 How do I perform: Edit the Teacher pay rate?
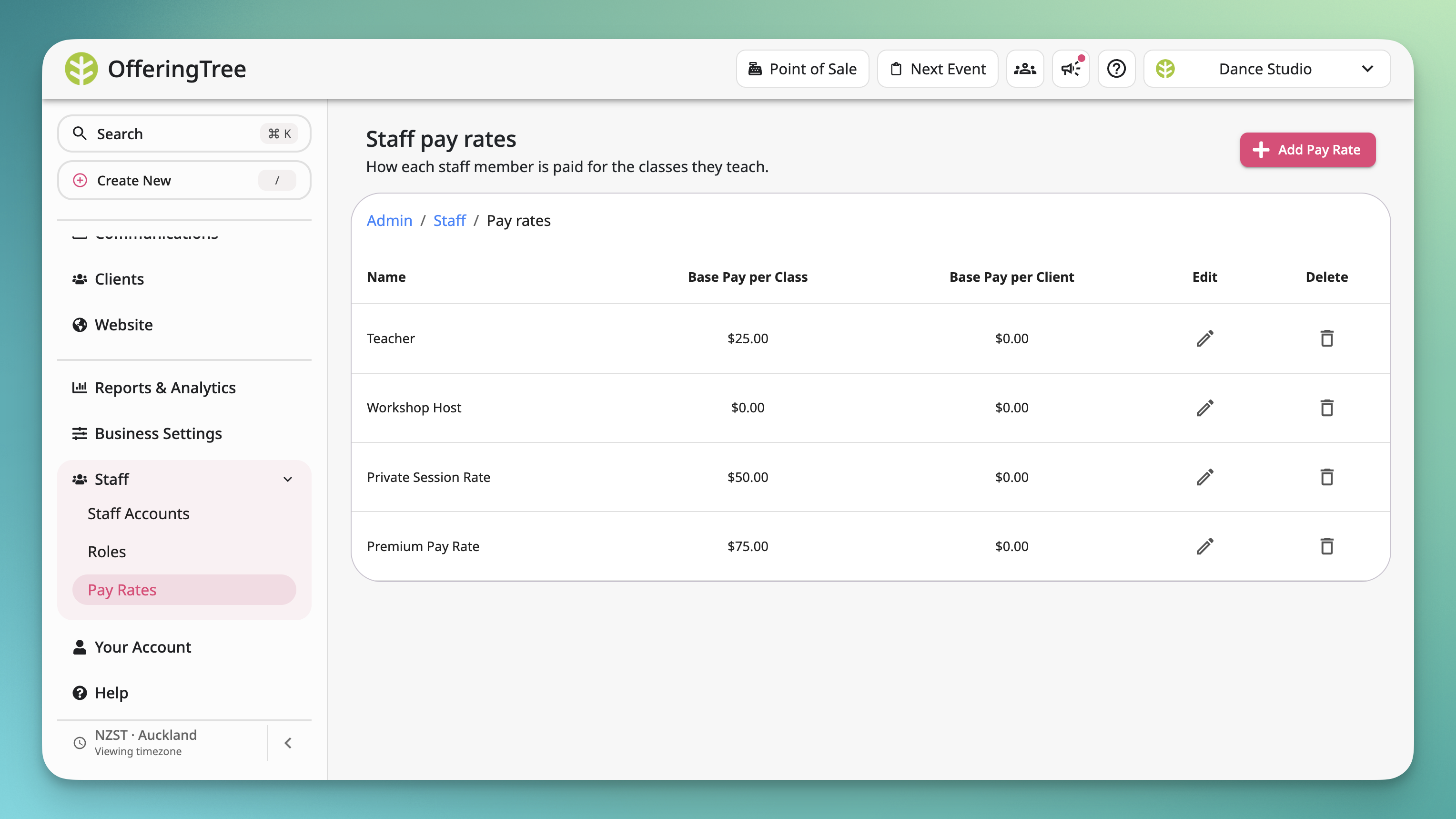tap(1204, 338)
